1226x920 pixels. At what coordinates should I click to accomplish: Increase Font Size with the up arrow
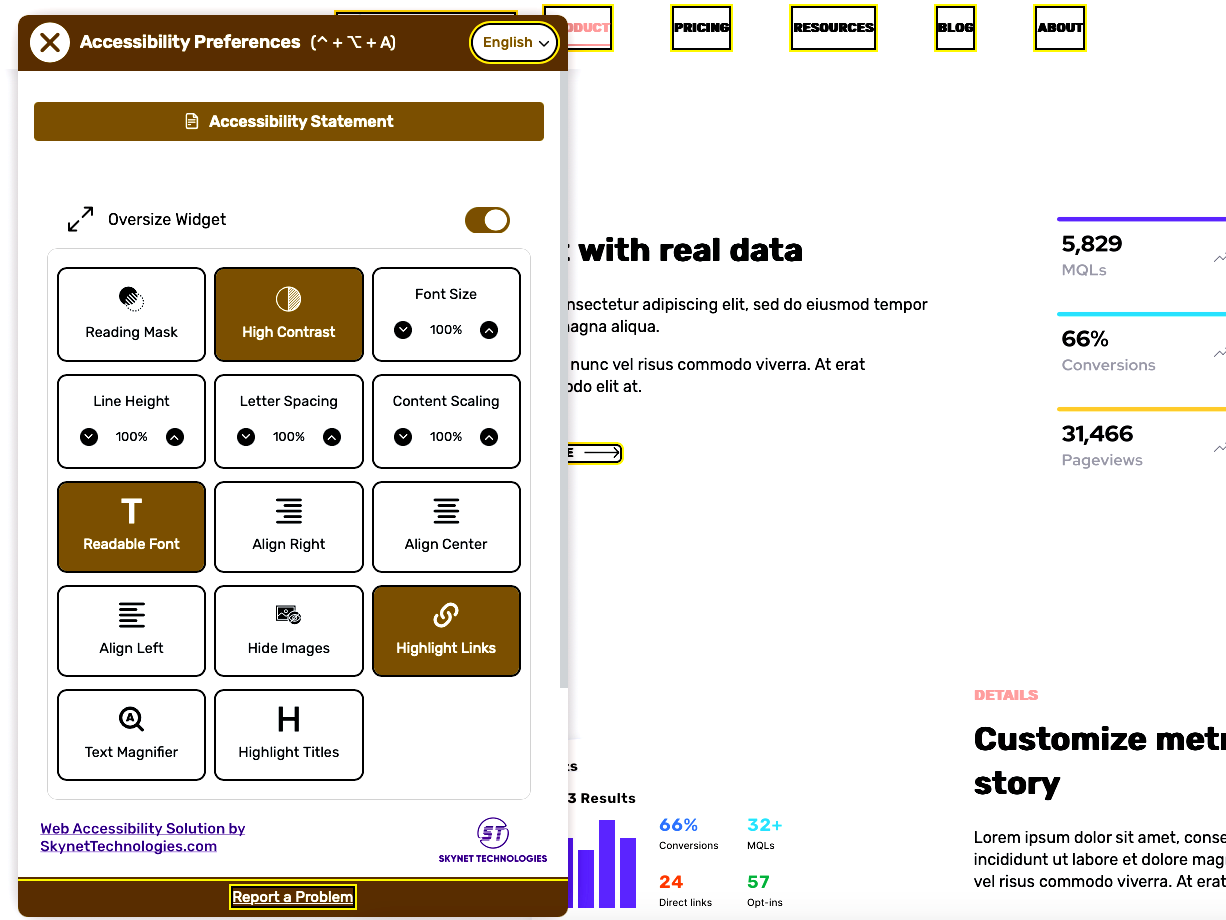[x=489, y=330]
